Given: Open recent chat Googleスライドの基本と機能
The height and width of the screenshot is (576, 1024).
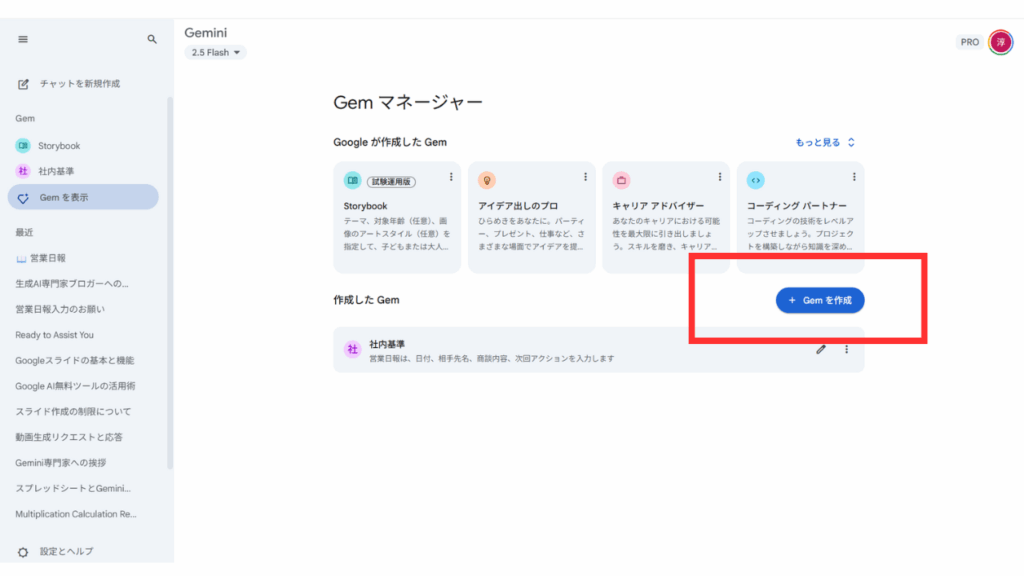Looking at the screenshot, I should coord(74,360).
